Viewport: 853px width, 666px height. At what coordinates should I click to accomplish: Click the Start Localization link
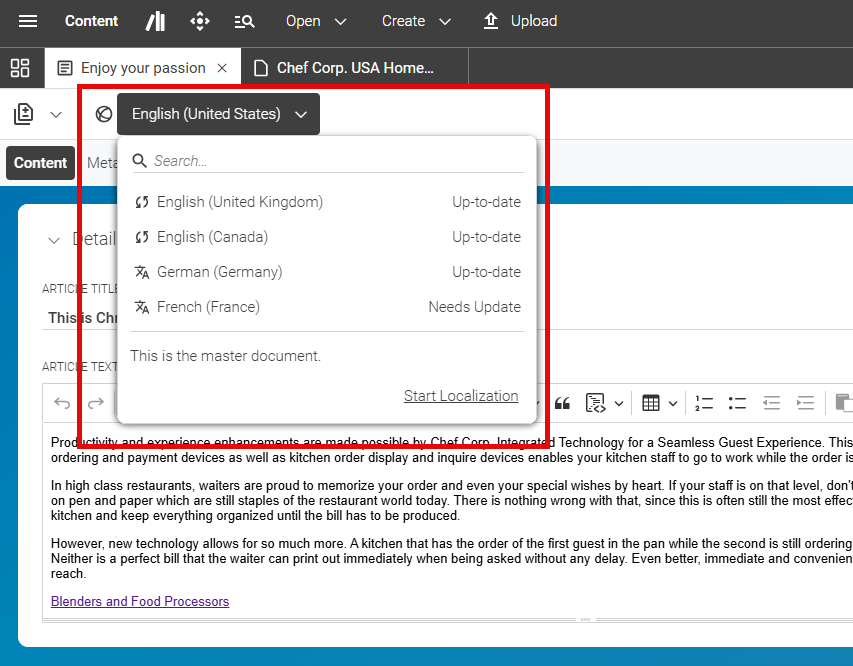pos(461,395)
